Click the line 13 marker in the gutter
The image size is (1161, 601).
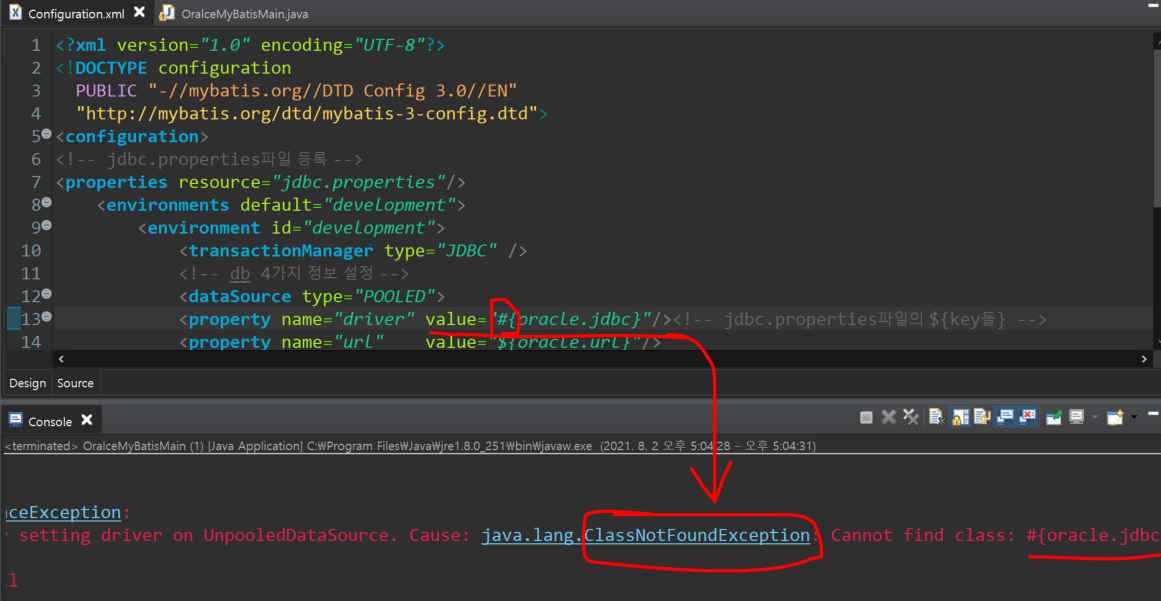pyautogui.click(x=13, y=318)
